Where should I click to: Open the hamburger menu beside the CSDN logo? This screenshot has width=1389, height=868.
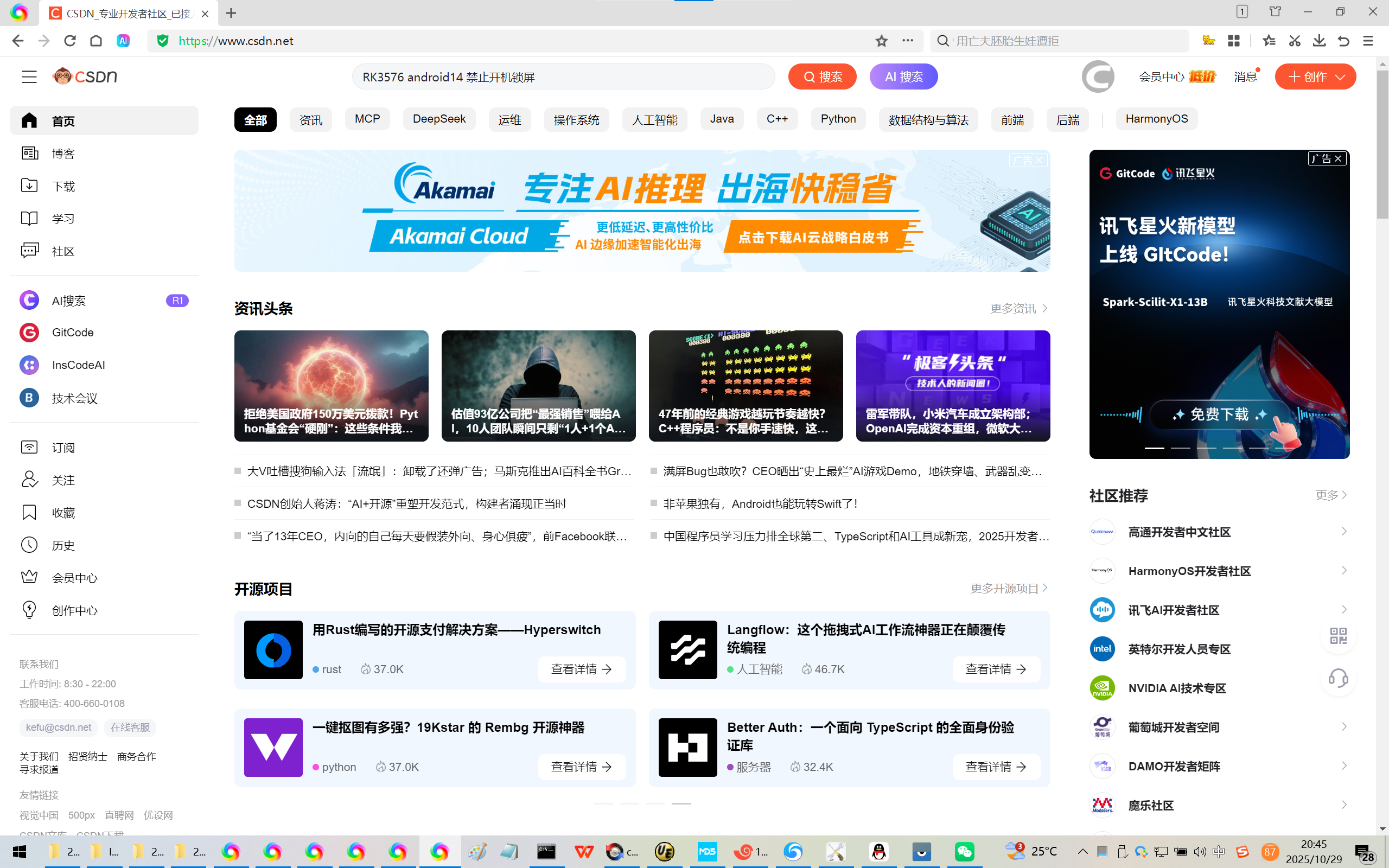29,77
